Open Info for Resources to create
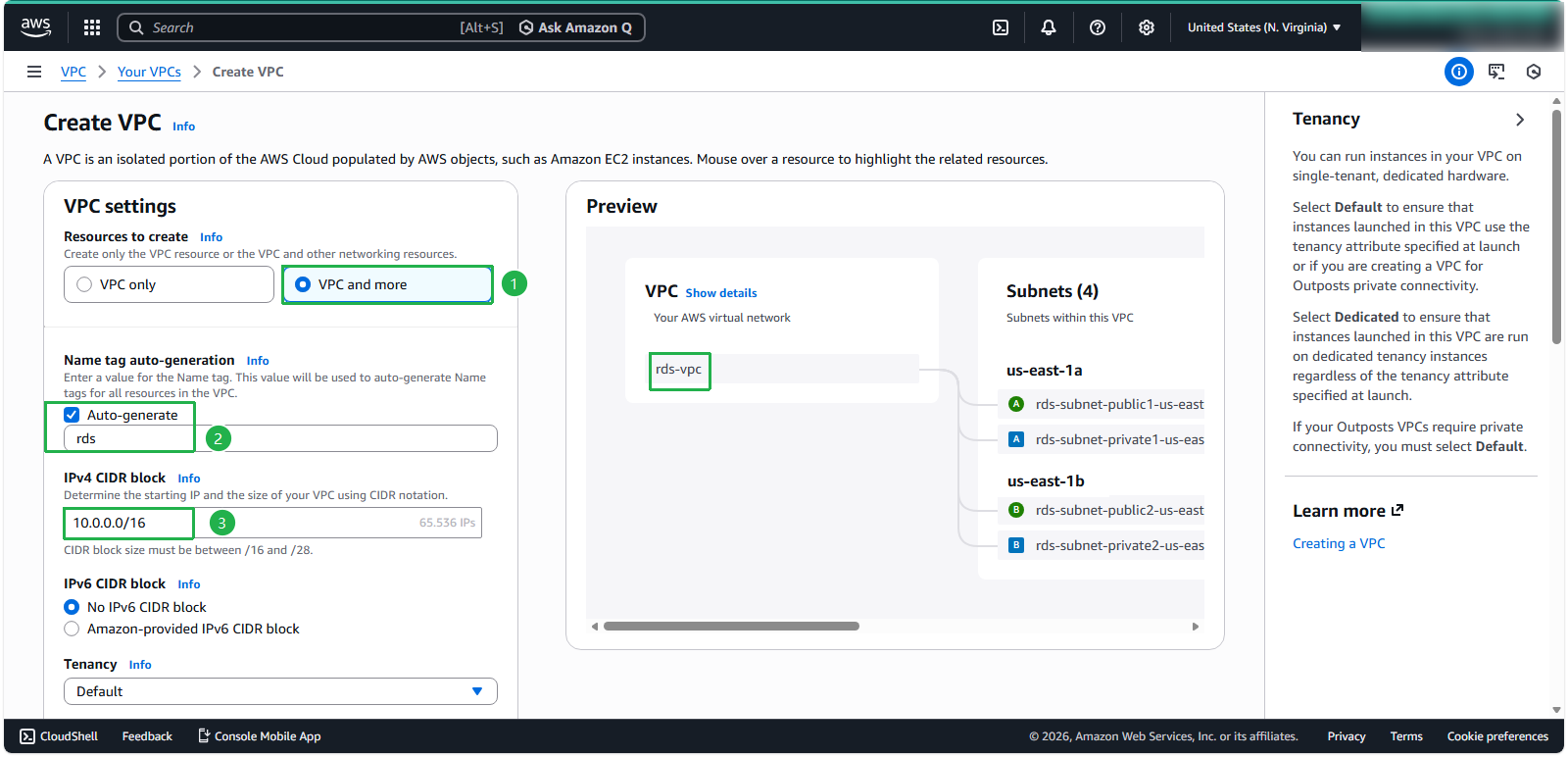1568x757 pixels. pyautogui.click(x=212, y=237)
